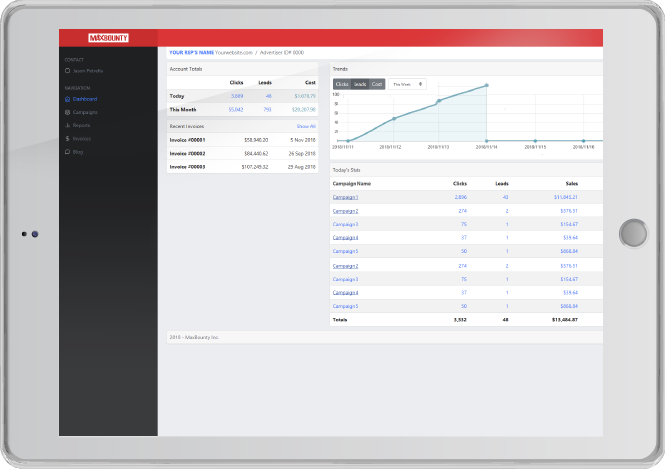Click Today's clicks value 3,889

coord(236,96)
